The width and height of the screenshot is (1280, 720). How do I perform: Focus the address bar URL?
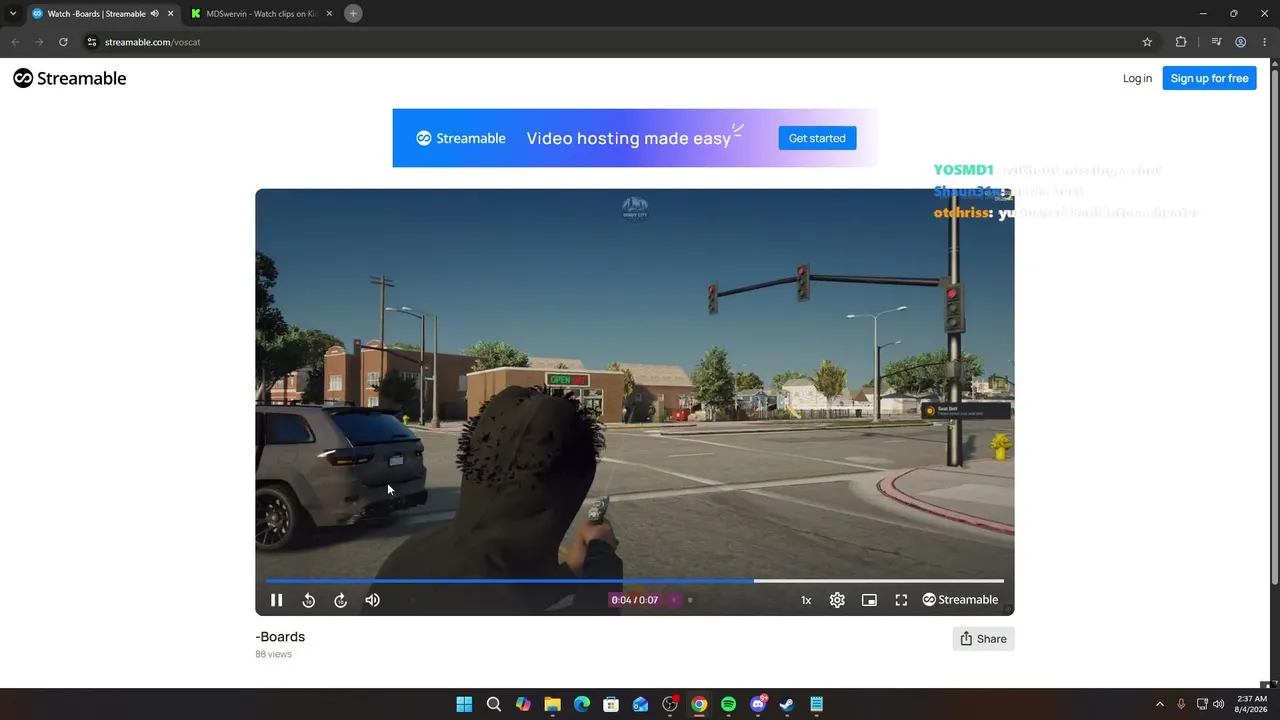(152, 42)
